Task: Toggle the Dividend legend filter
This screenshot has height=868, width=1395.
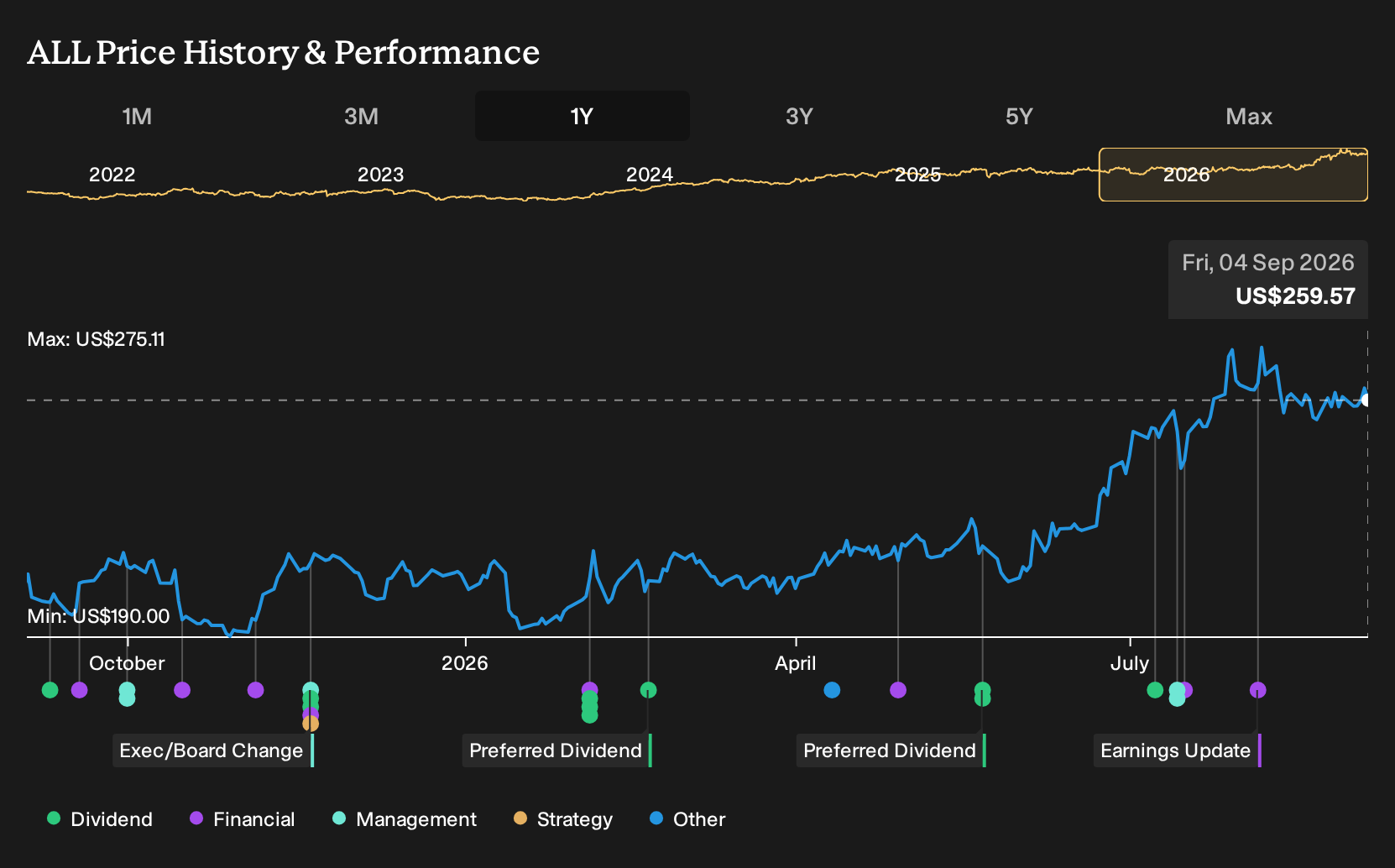Action: click(100, 819)
